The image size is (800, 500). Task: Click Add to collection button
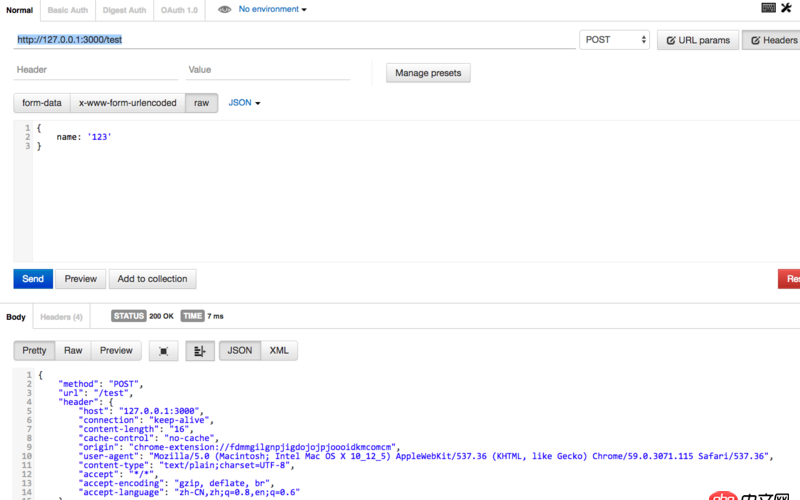pos(152,279)
